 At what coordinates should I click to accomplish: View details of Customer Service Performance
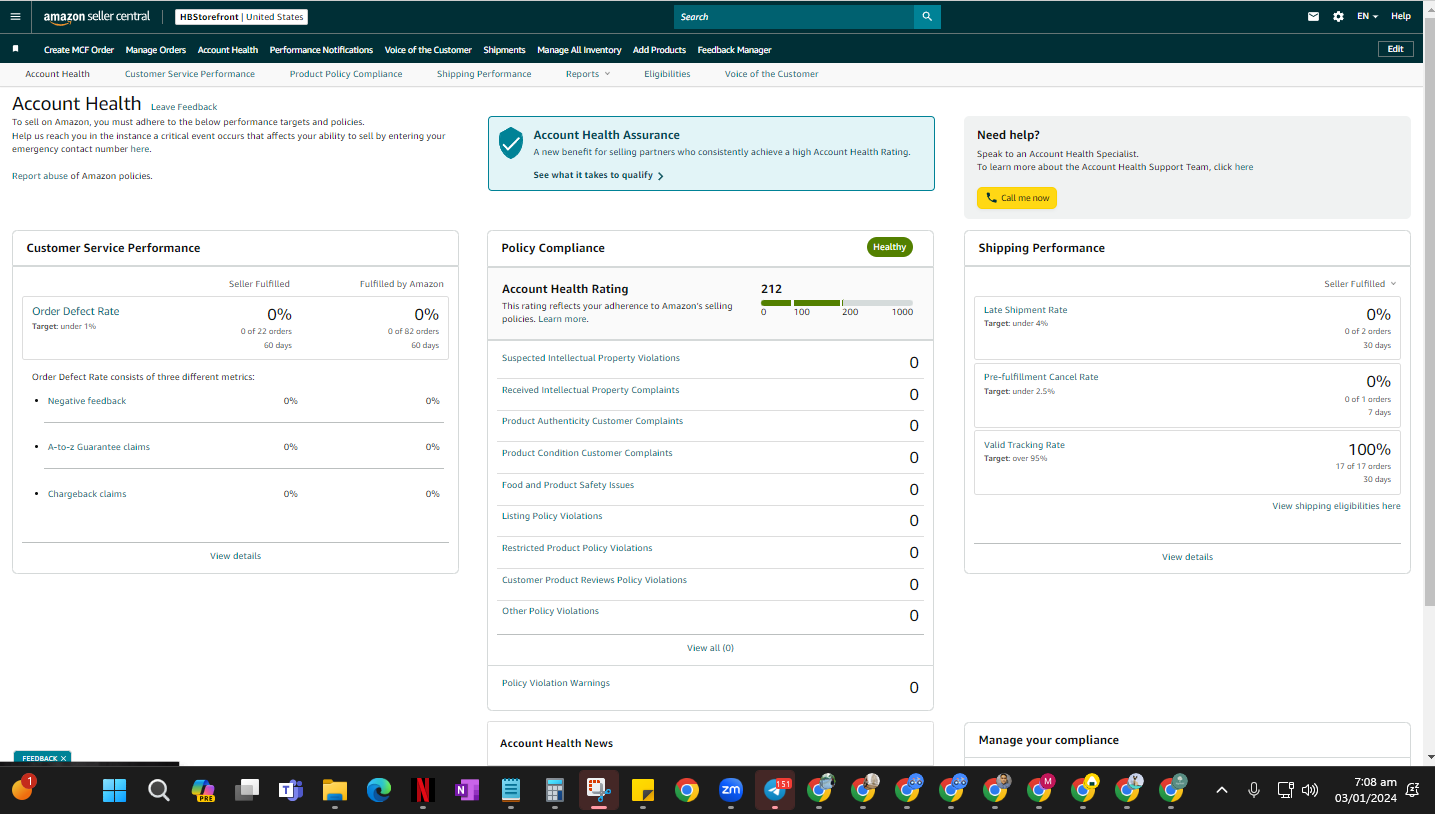pos(236,556)
